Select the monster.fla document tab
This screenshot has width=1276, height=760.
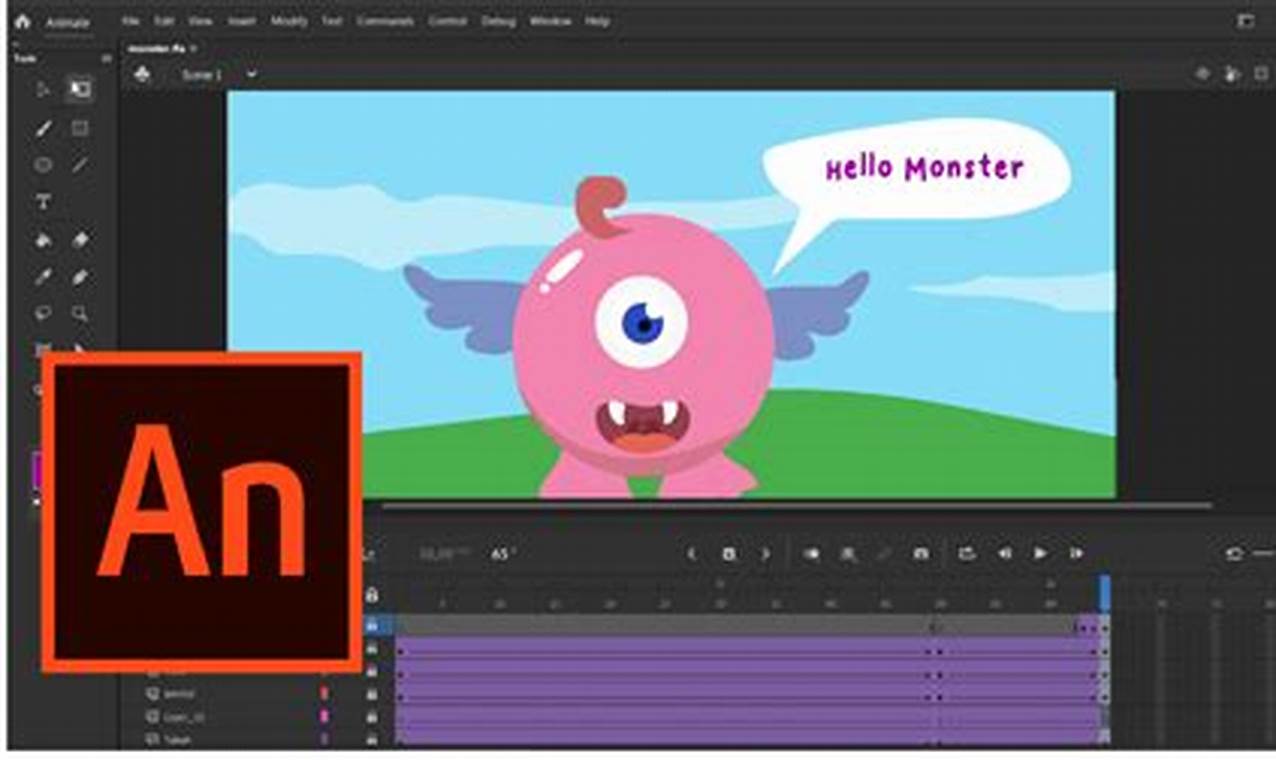tap(157, 48)
